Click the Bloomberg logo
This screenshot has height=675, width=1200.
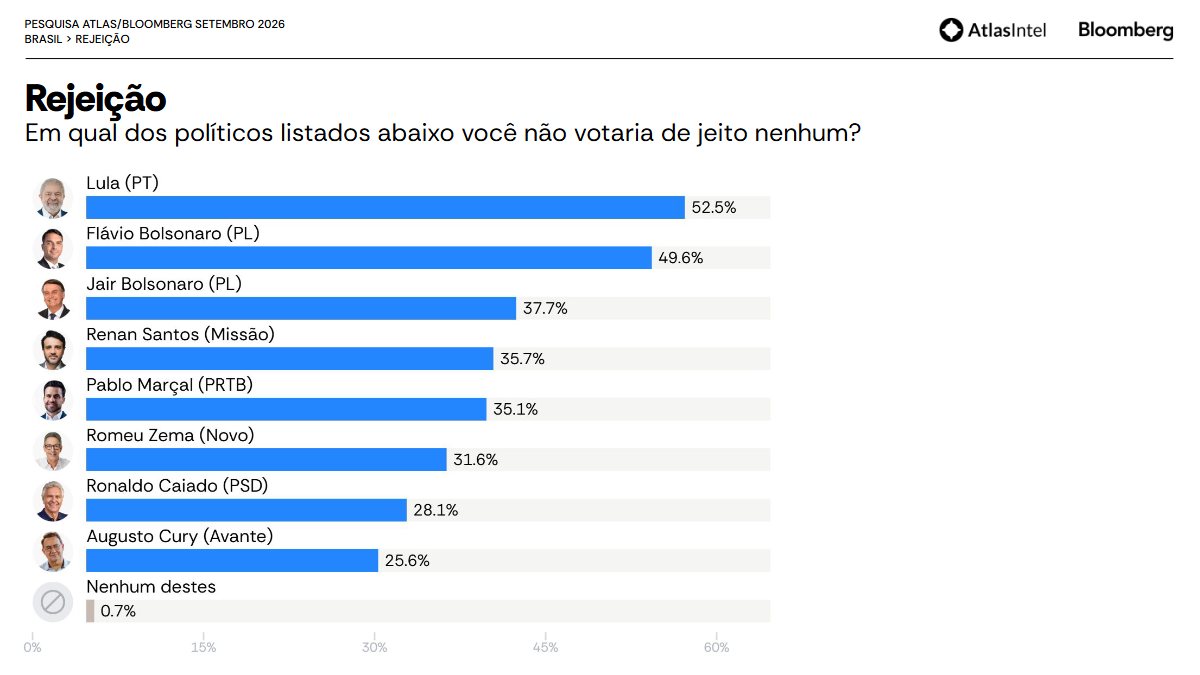pos(1125,30)
